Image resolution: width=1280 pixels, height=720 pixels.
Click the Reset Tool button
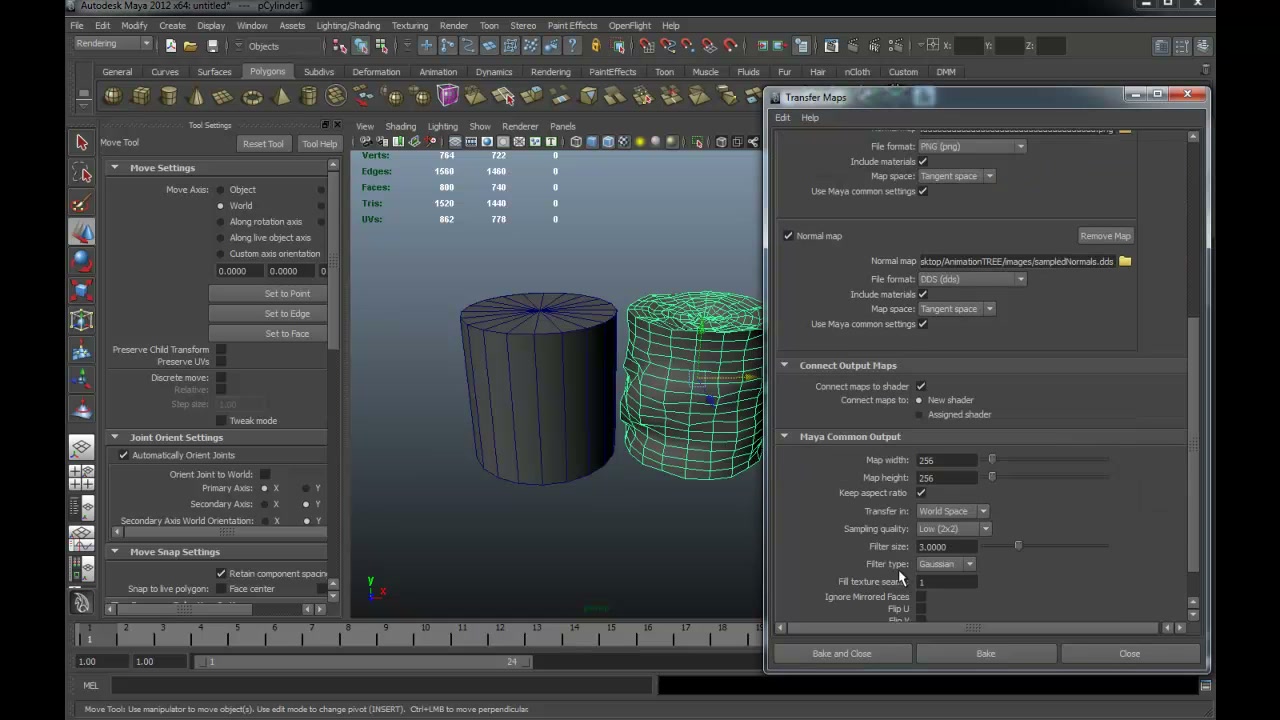coord(263,144)
